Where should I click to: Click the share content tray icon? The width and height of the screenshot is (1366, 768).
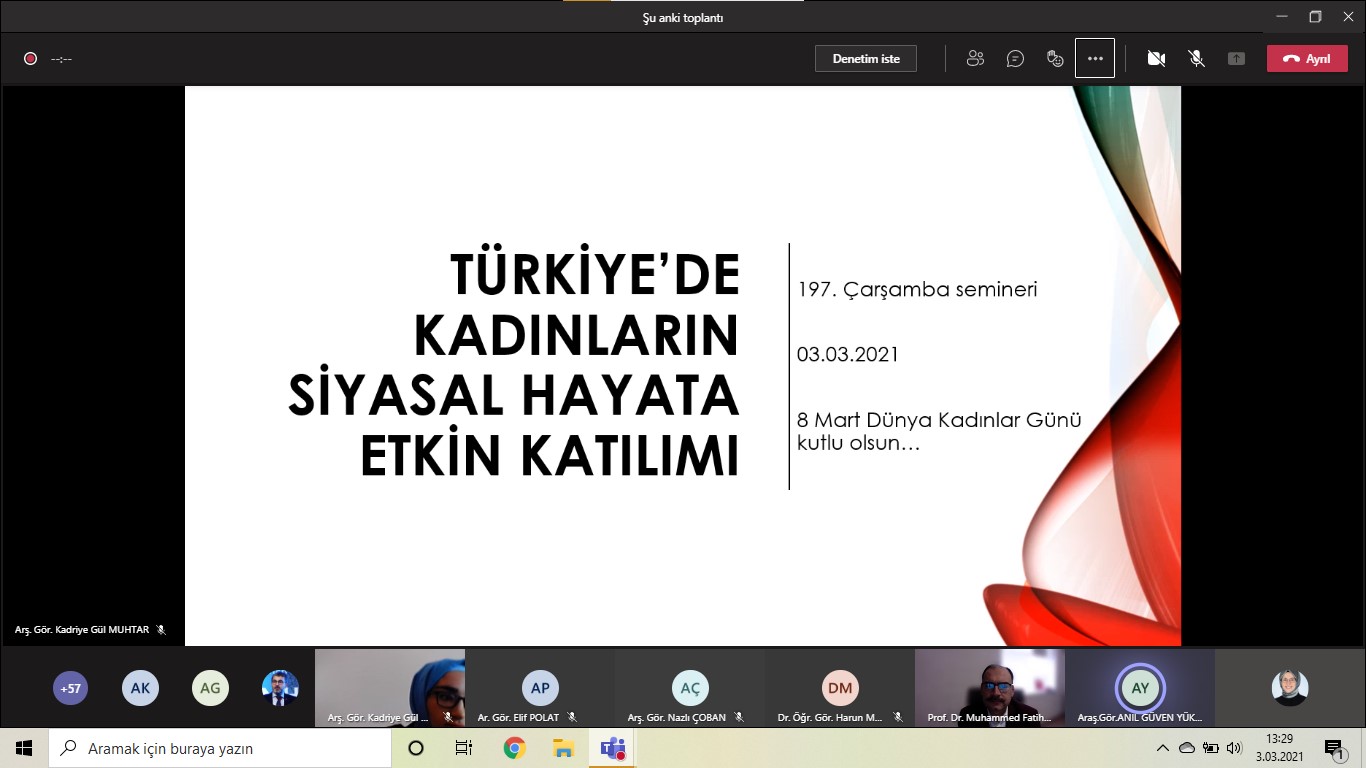point(1236,59)
